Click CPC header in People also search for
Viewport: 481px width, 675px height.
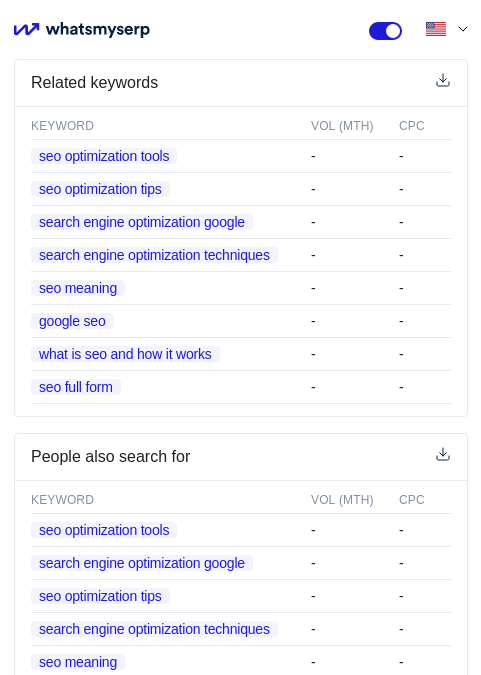pos(412,500)
